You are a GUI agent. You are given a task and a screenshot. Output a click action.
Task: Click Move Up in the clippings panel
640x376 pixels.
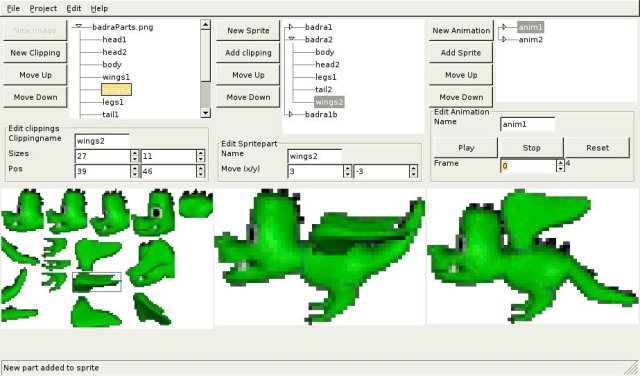coord(35,75)
